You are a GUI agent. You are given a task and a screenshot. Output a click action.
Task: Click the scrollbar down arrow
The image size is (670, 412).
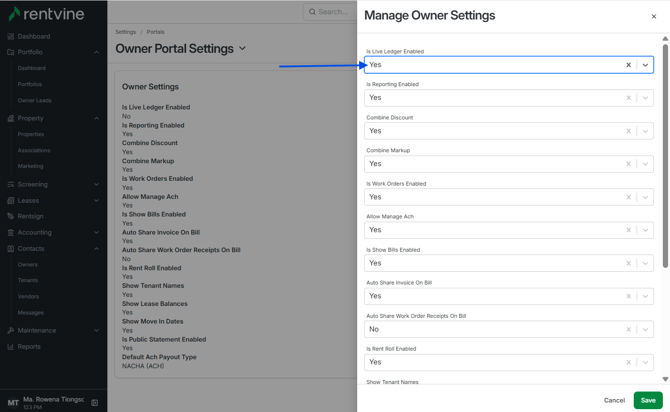pos(665,379)
